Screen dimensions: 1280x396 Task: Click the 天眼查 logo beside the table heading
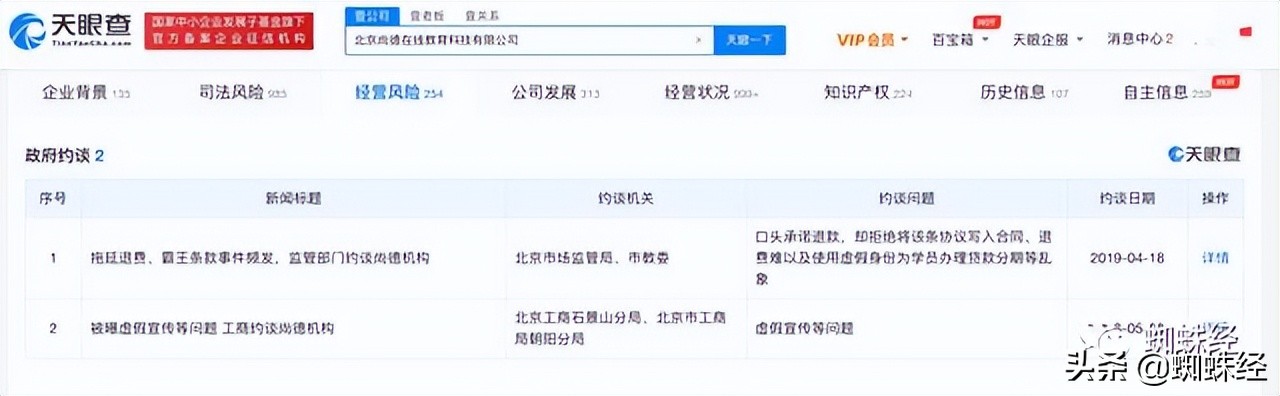(x=1204, y=154)
